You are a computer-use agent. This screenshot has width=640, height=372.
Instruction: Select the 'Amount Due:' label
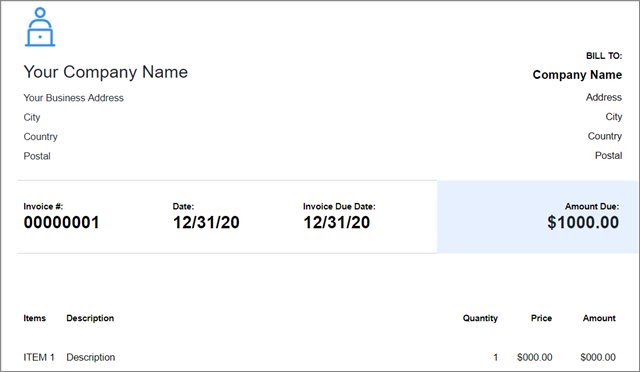[x=592, y=207]
